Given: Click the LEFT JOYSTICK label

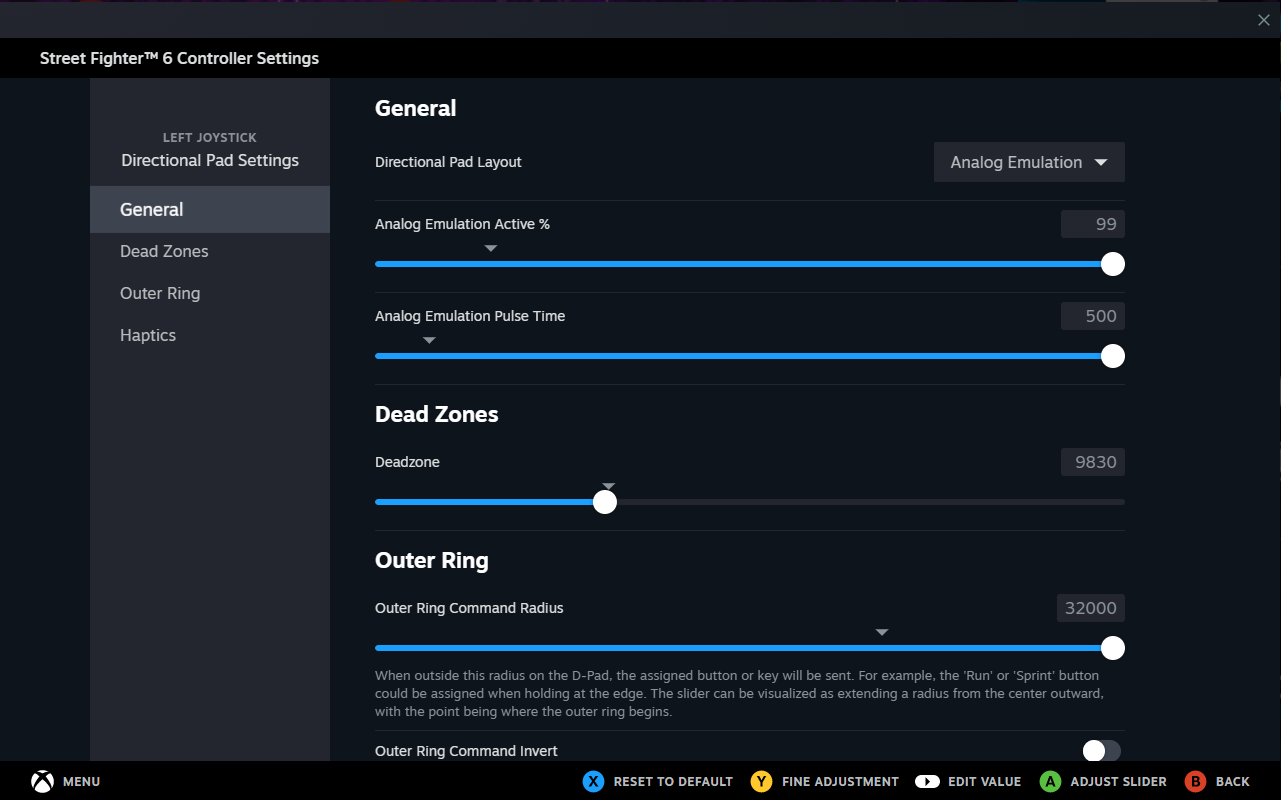Looking at the screenshot, I should tap(210, 137).
